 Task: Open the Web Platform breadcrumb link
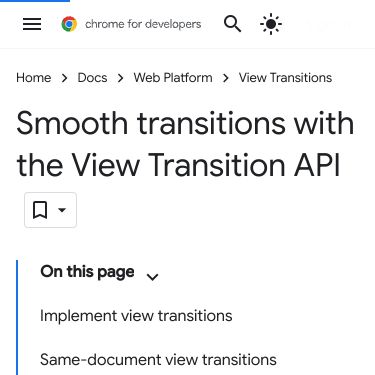173,78
